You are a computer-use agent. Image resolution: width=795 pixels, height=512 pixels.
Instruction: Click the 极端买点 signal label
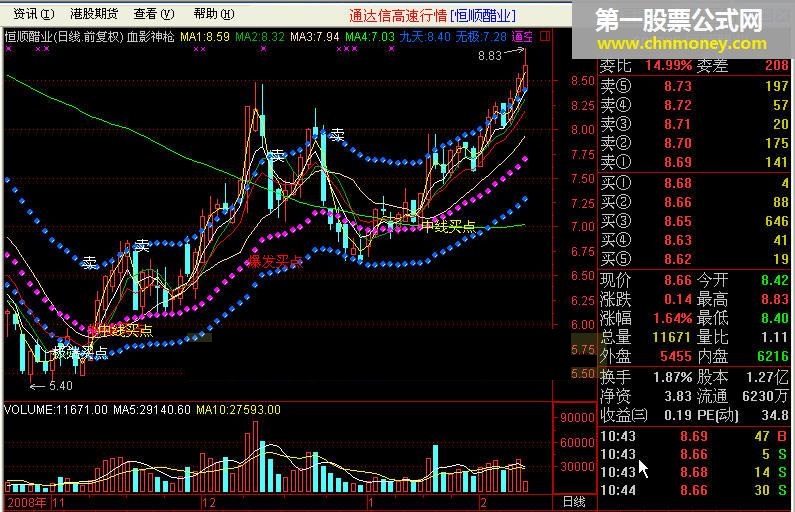click(80, 352)
